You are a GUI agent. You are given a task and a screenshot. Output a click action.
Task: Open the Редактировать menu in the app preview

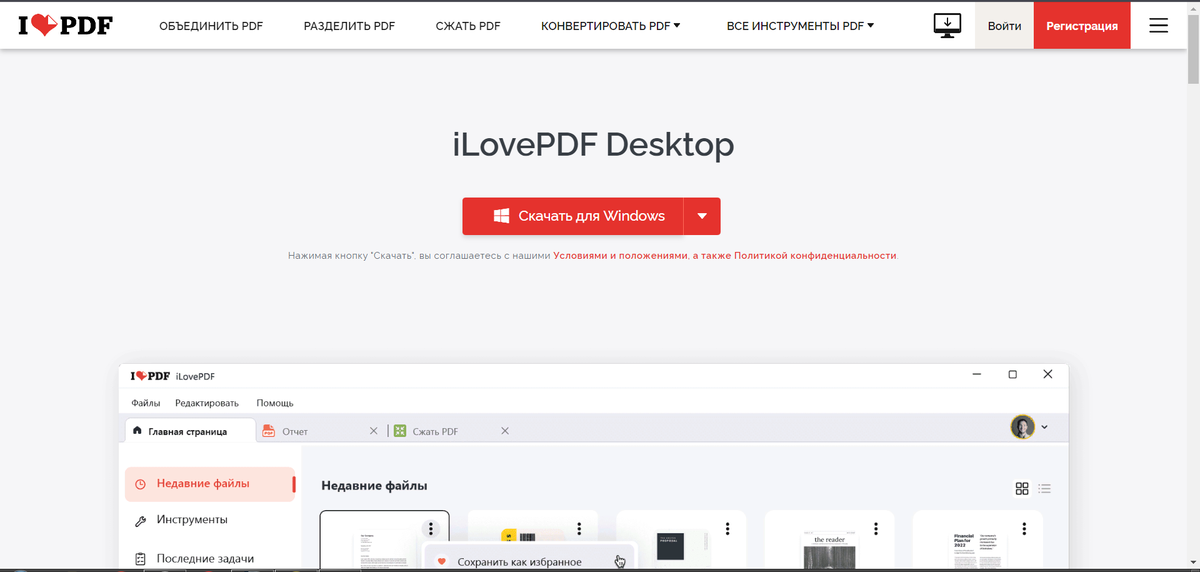207,403
